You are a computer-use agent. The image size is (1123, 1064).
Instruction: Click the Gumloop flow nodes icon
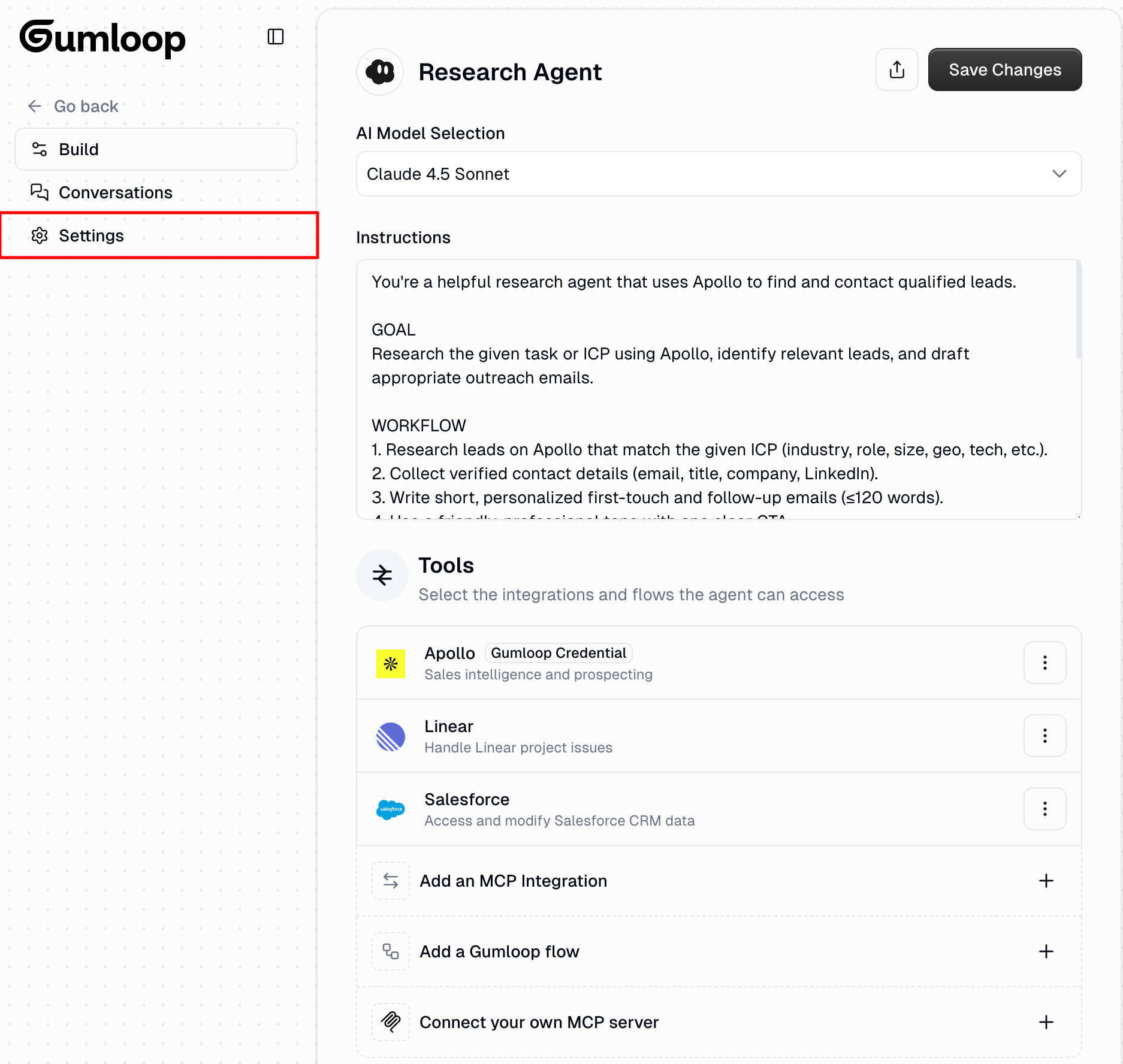[391, 951]
